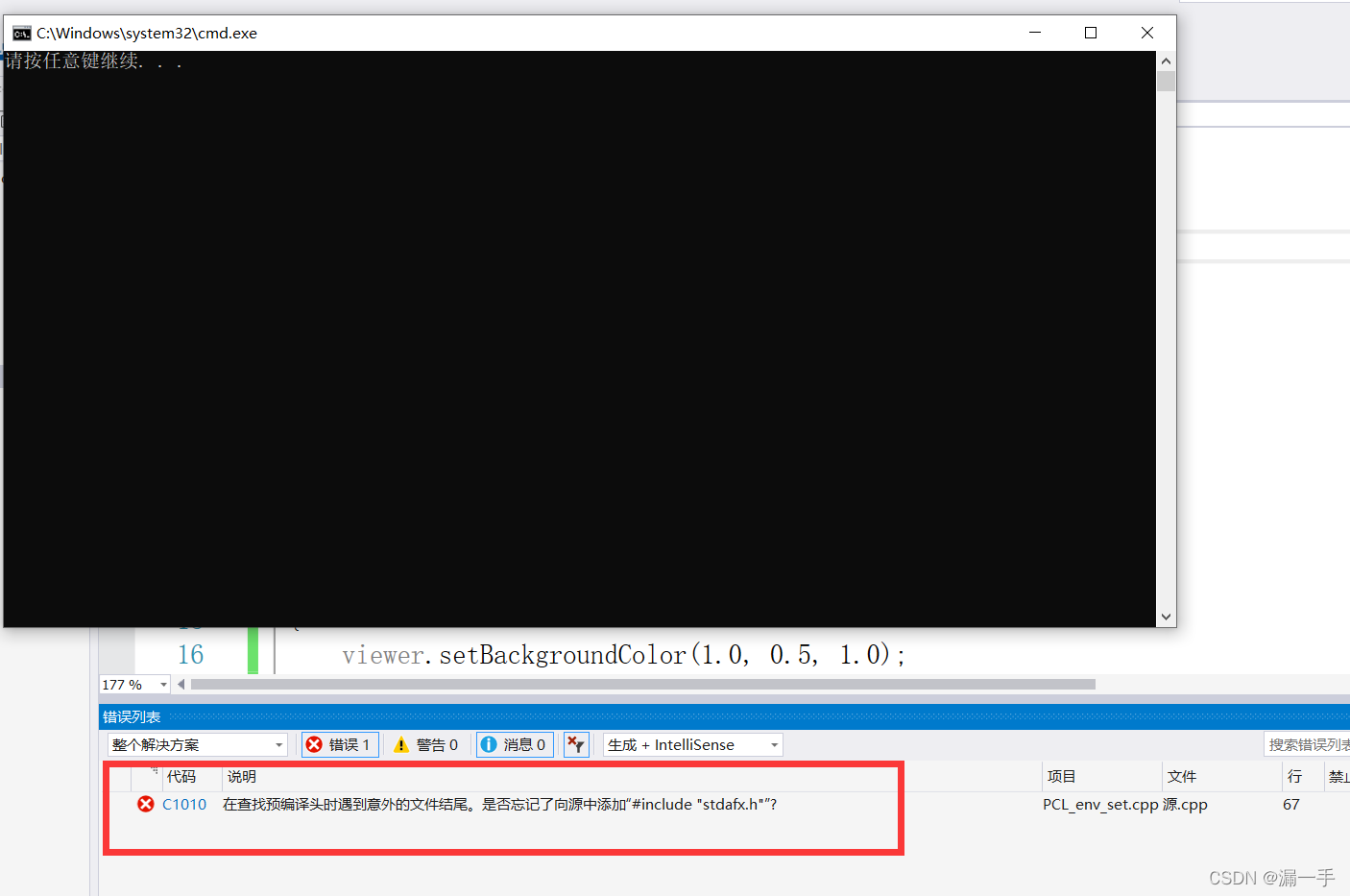Open the 177 % zoom dropdown

click(x=134, y=685)
